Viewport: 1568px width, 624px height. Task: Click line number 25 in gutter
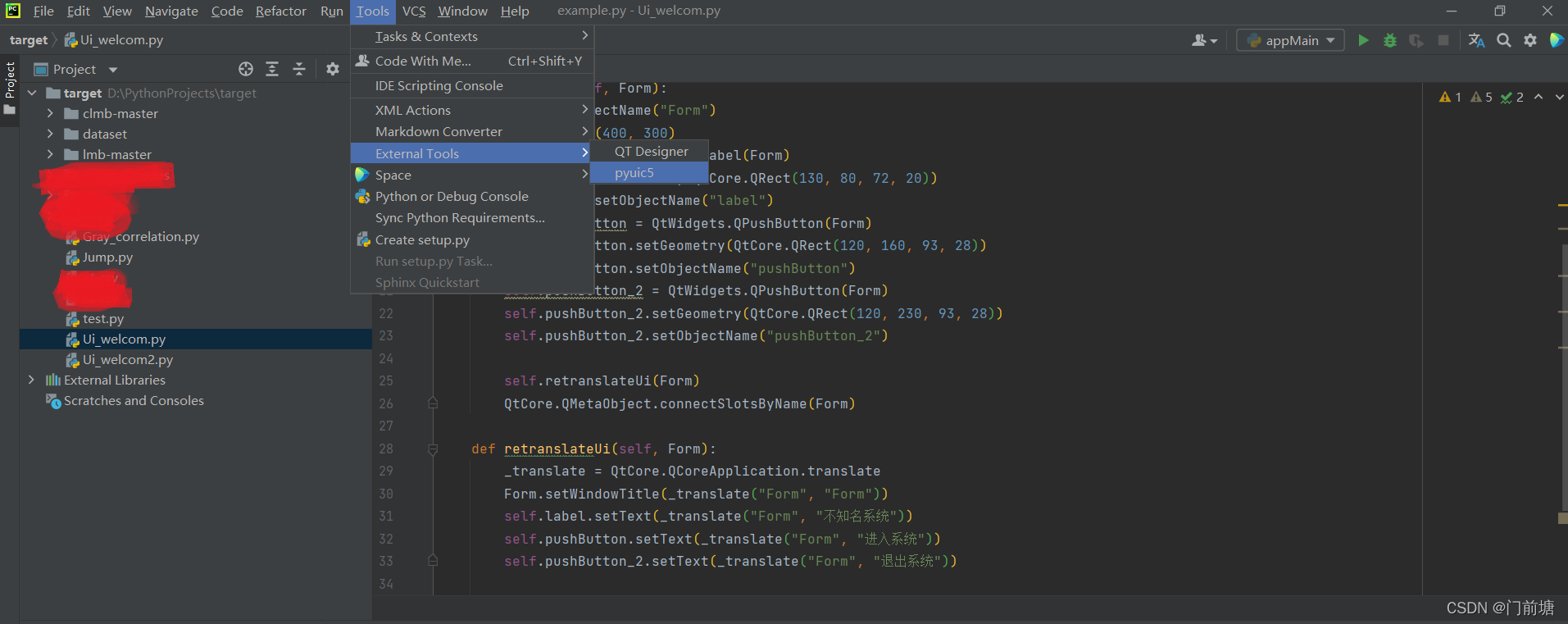[385, 380]
